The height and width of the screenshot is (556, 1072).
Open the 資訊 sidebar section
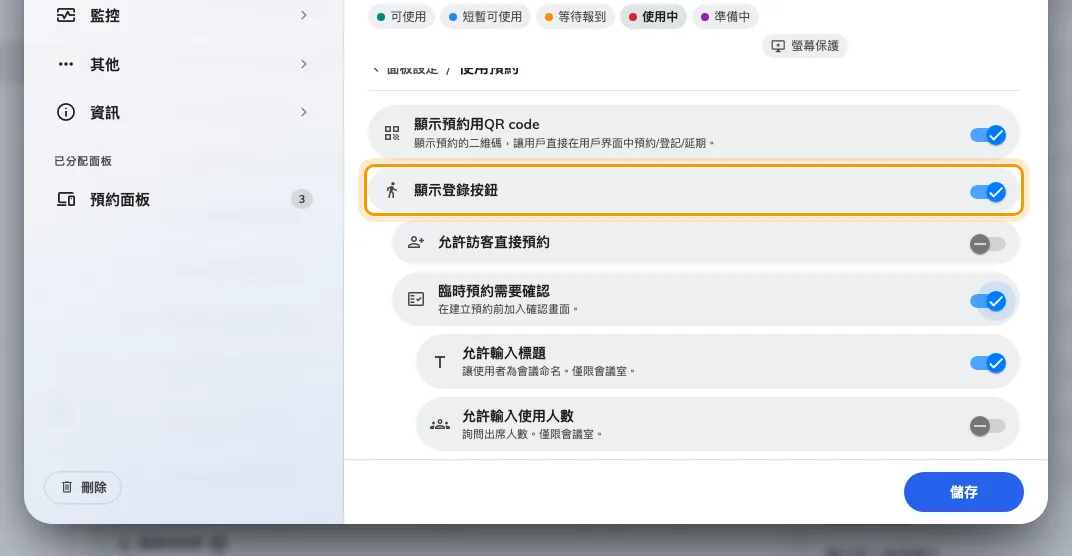pyautogui.click(x=183, y=112)
